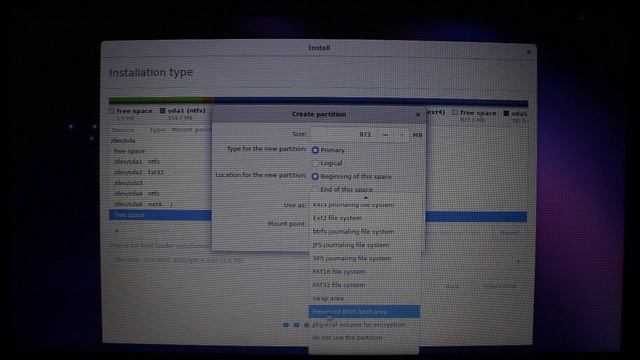Pick physical volume for encryption option
The width and height of the screenshot is (640, 360).
[364, 325]
